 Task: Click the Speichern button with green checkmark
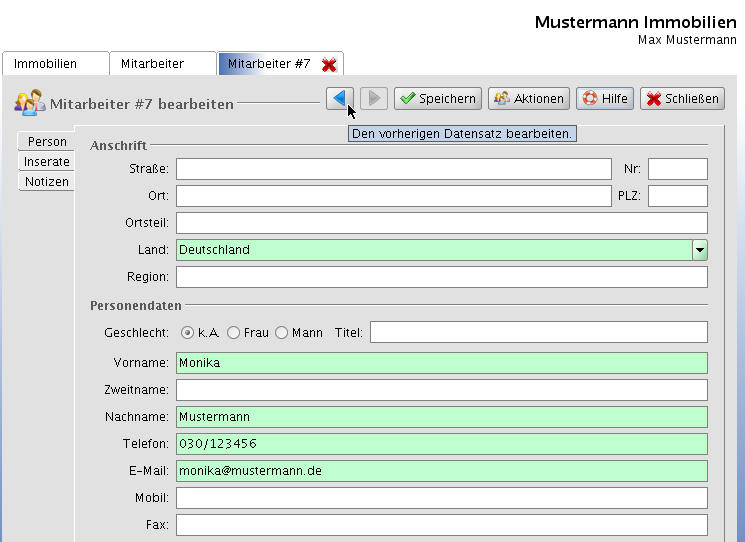point(437,98)
